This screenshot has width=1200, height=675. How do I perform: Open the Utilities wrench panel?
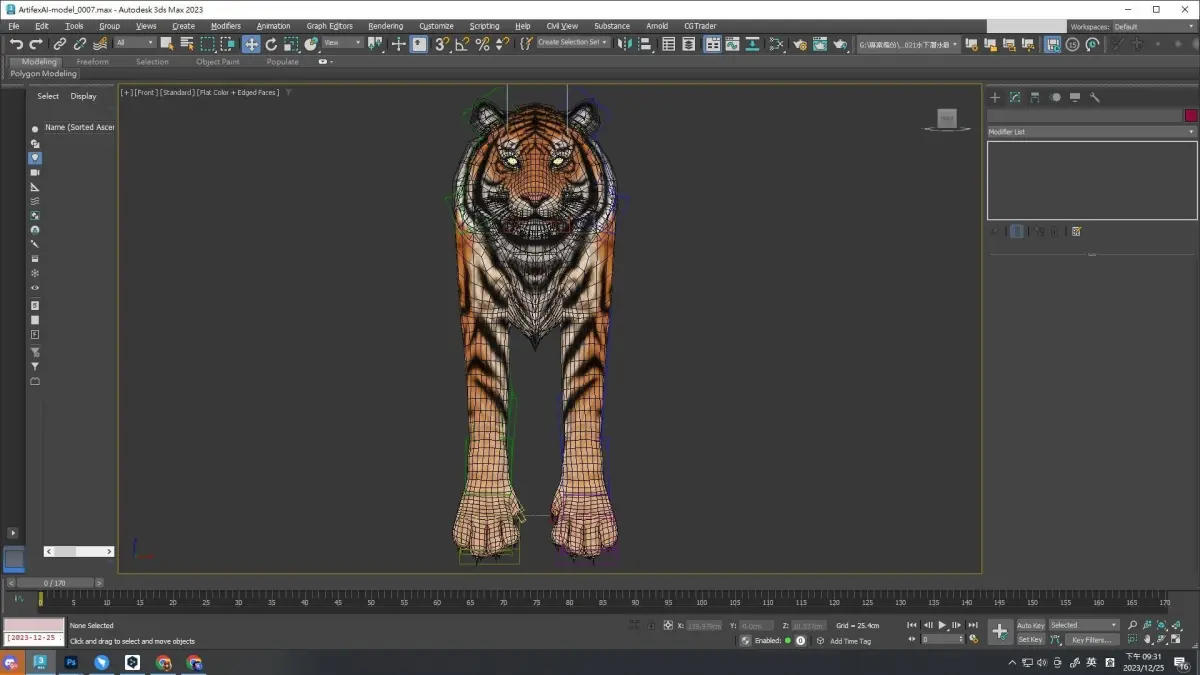[1095, 97]
